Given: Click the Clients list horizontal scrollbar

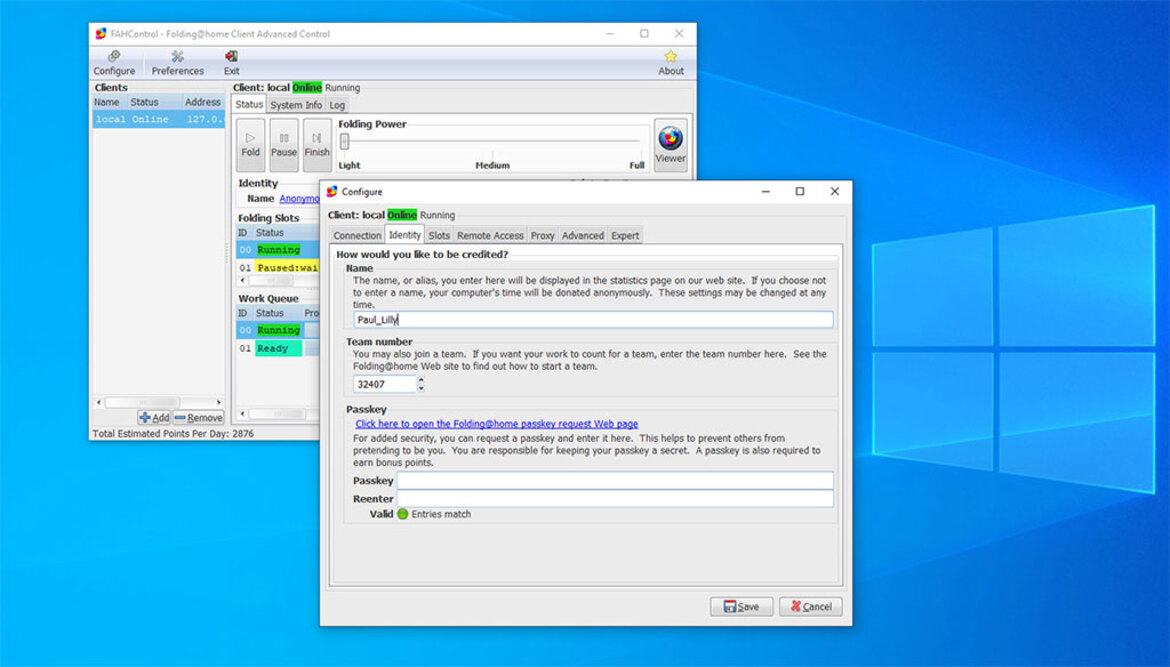Looking at the screenshot, I should coord(158,402).
